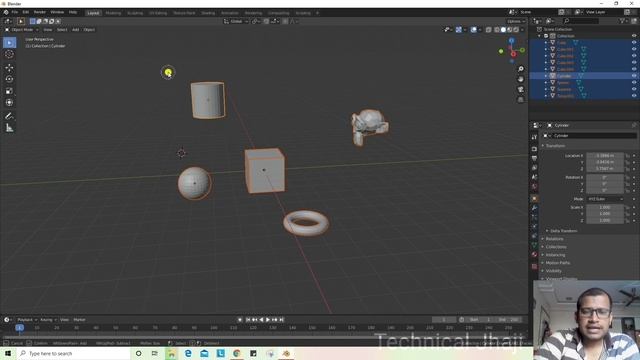Click the Scale X value field

click(605, 207)
